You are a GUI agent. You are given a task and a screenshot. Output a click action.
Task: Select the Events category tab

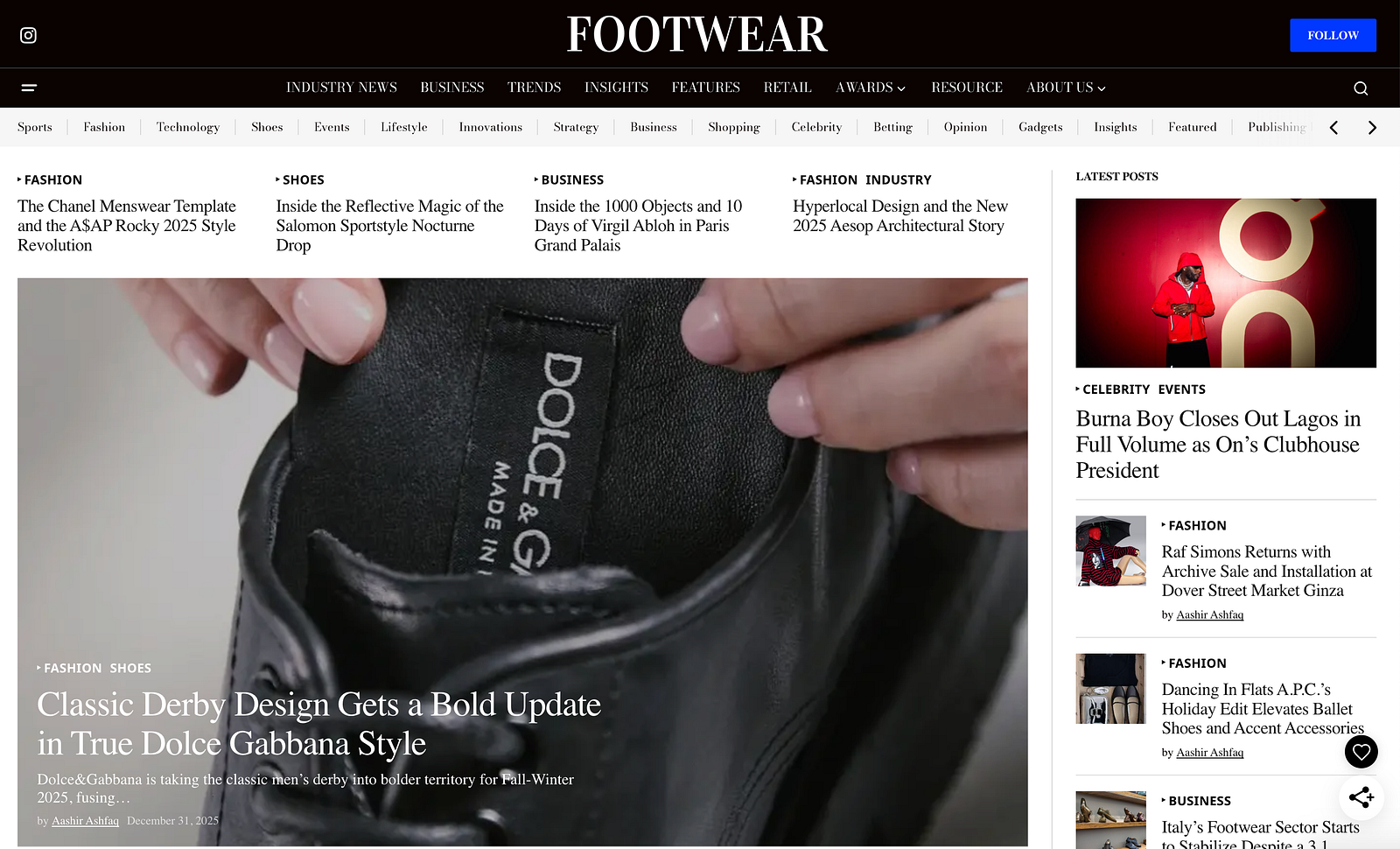332,127
